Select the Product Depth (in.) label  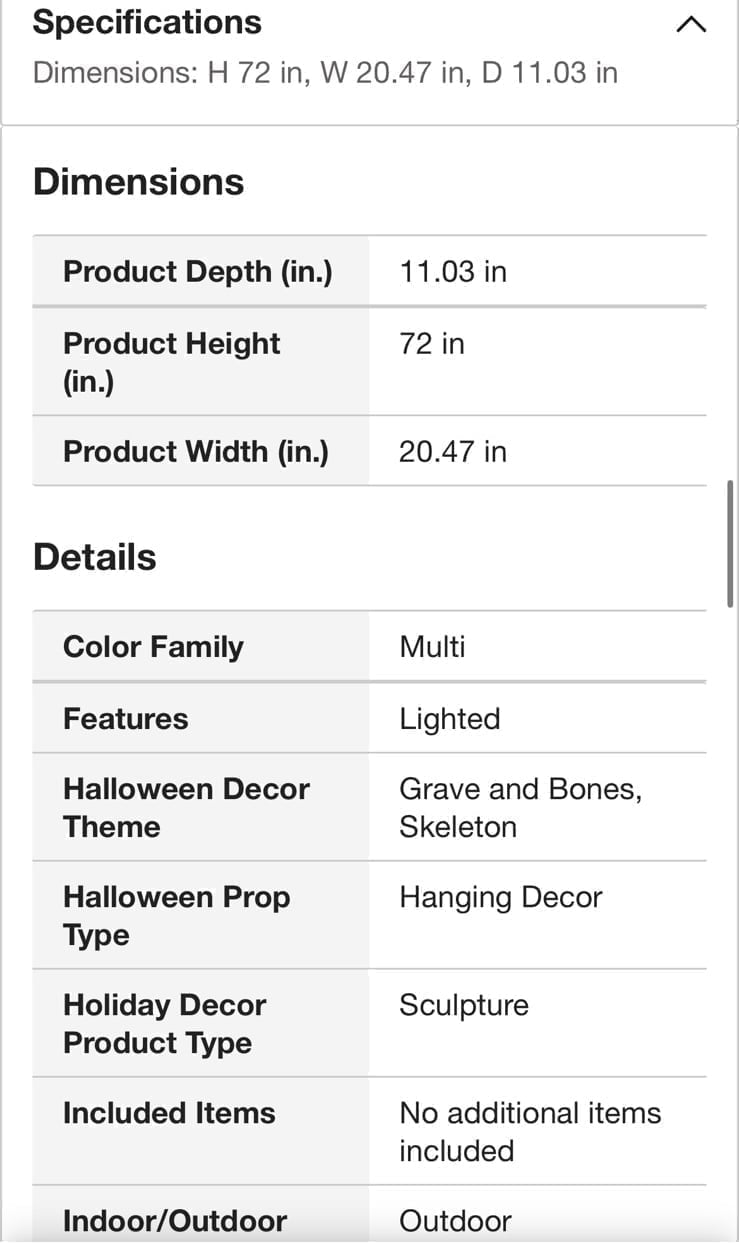pos(198,271)
